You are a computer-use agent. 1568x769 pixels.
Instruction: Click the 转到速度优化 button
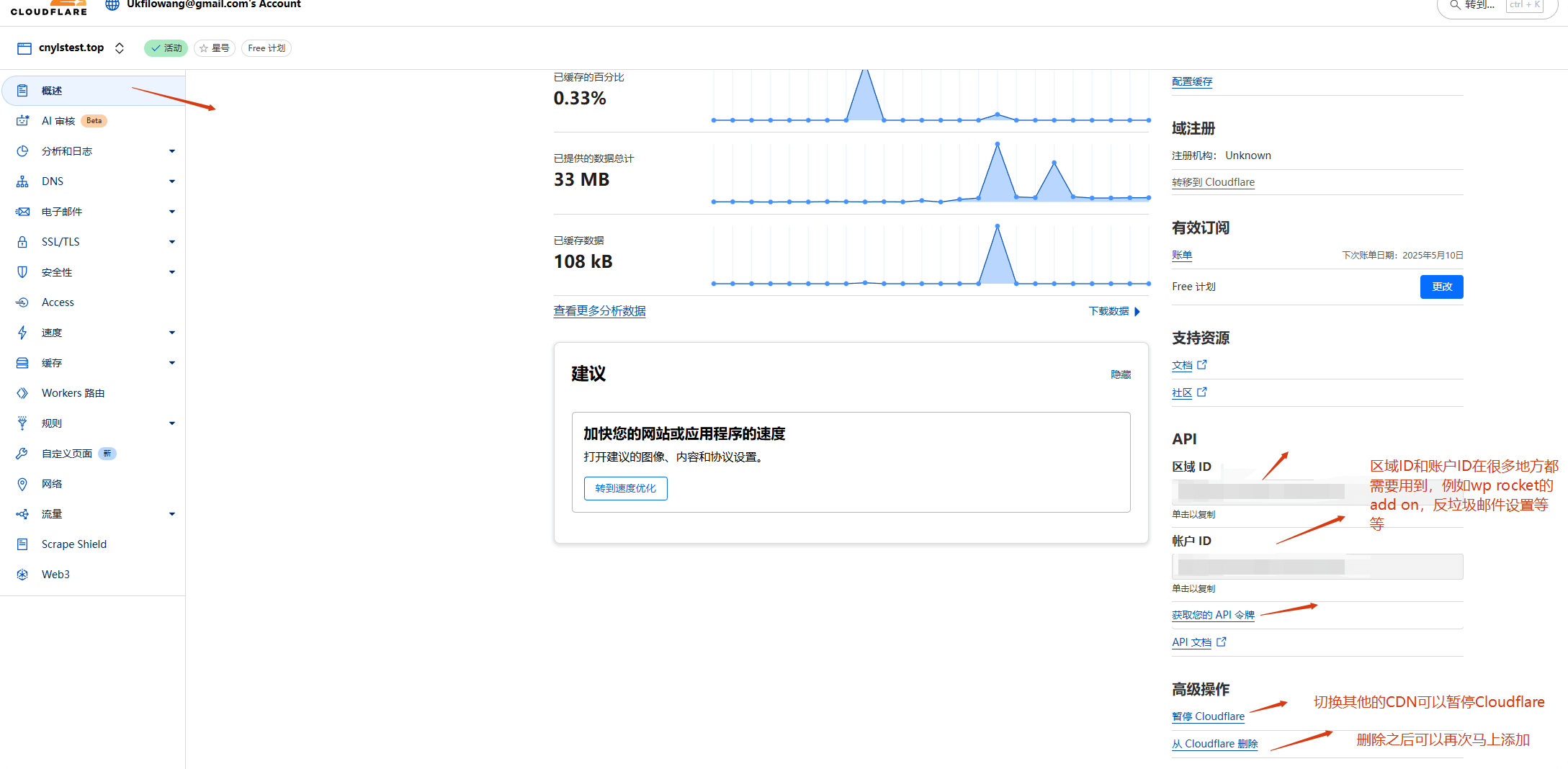tap(625, 488)
